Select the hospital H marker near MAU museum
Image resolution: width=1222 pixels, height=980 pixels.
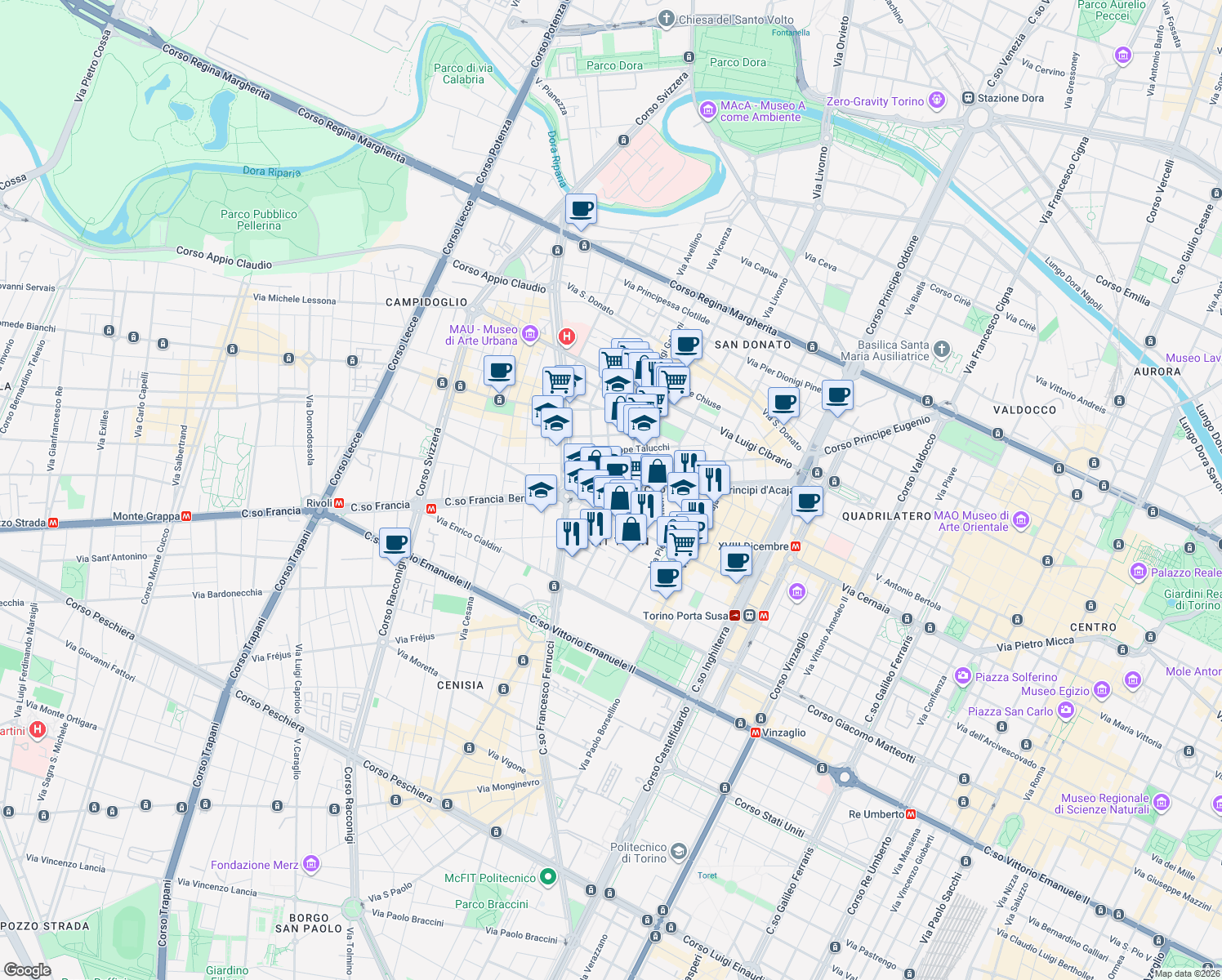[x=567, y=336]
